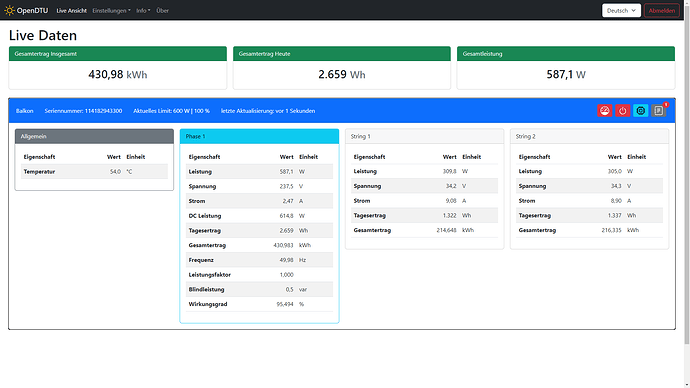The height and width of the screenshot is (388, 690).
Task: Click the String 2 Spannung row
Action: pyautogui.click(x=589, y=186)
